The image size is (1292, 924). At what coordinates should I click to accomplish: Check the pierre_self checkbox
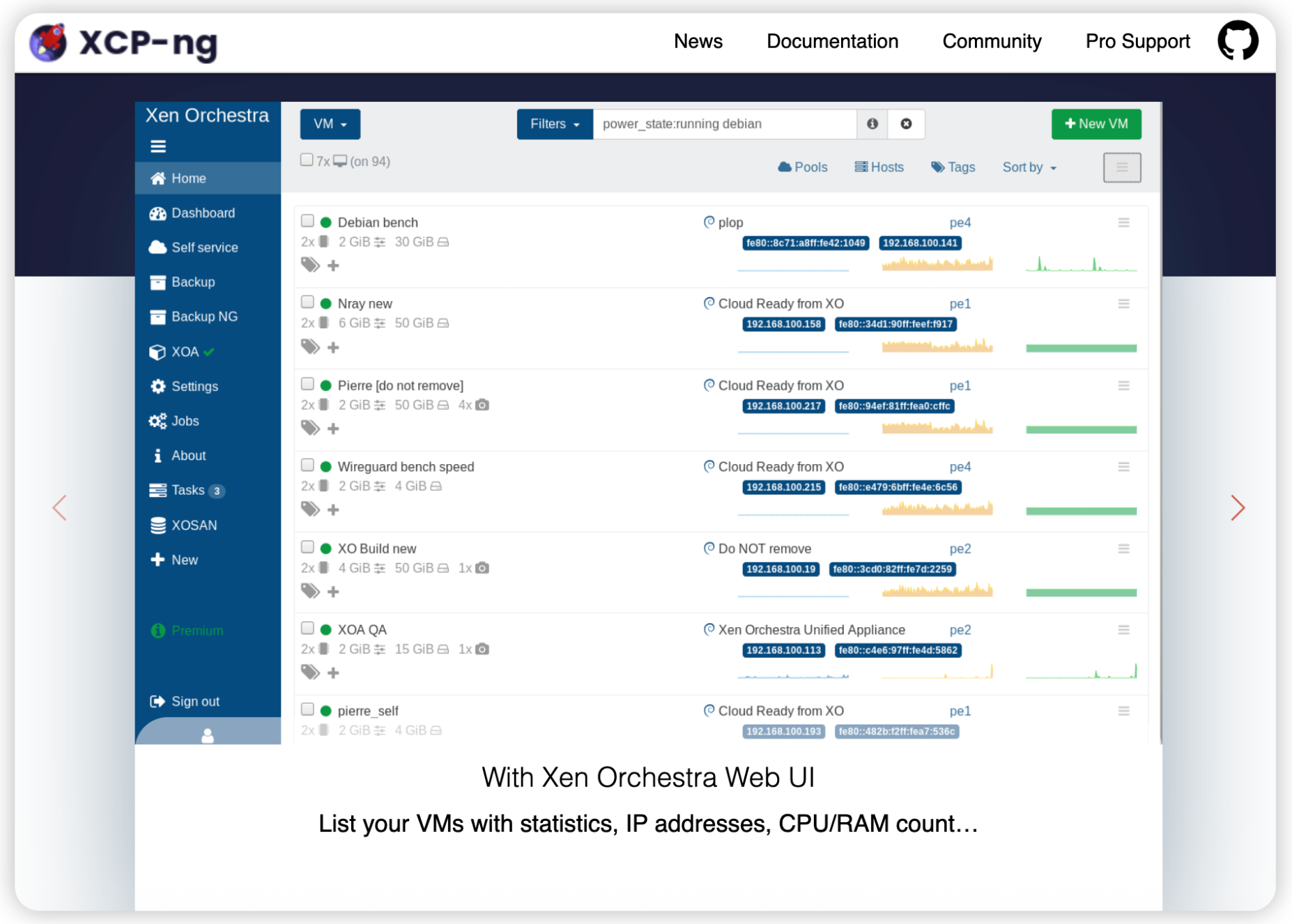pyautogui.click(x=307, y=709)
